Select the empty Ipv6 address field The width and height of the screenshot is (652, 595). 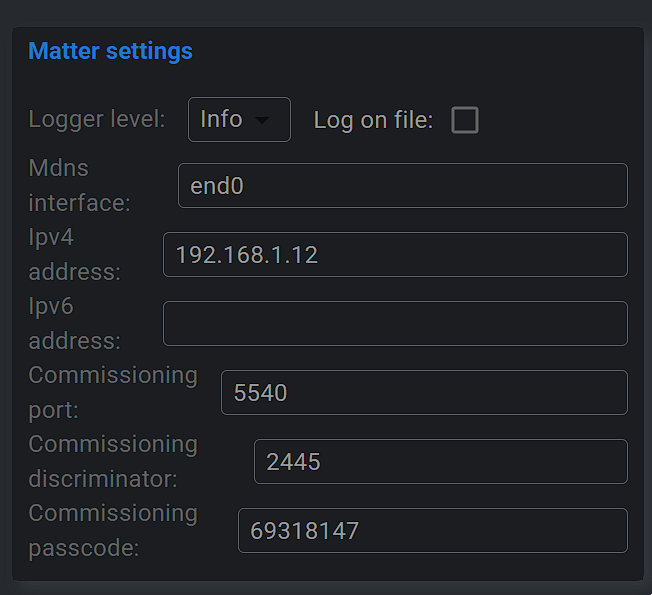395,324
